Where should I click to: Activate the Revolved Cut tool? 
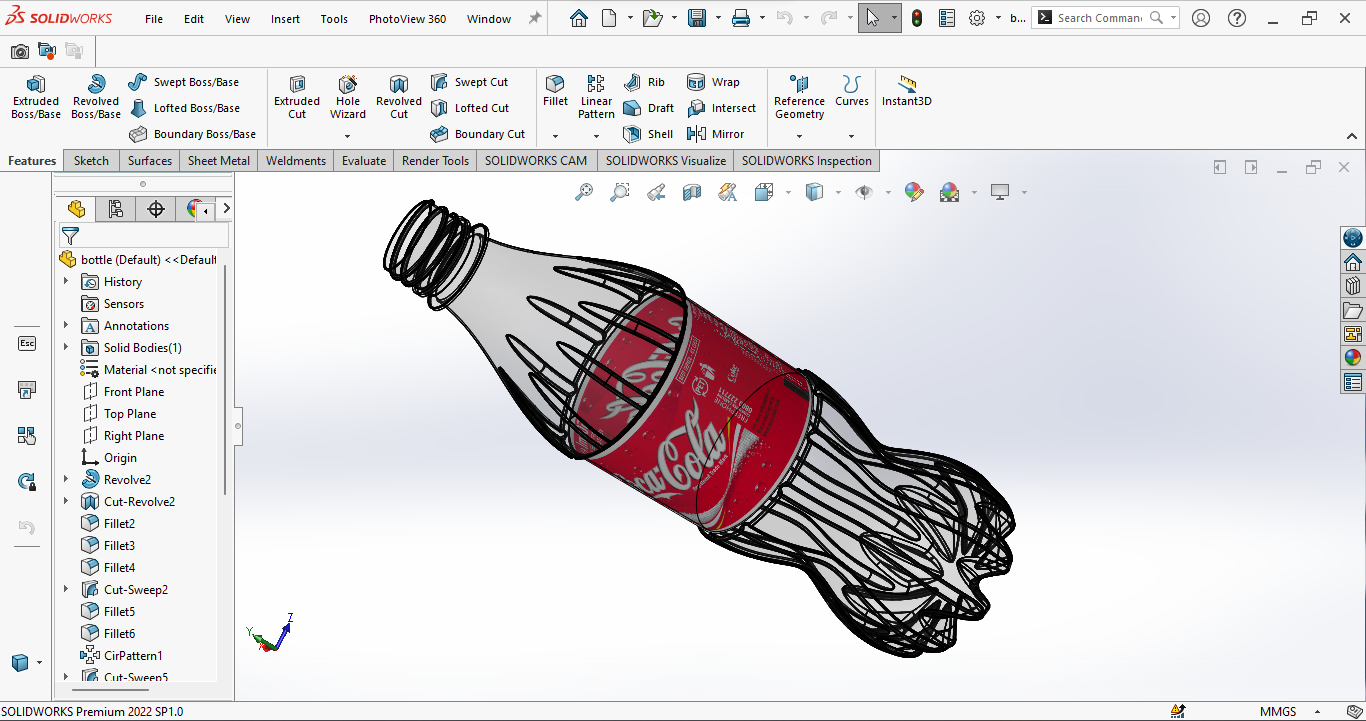coord(399,97)
